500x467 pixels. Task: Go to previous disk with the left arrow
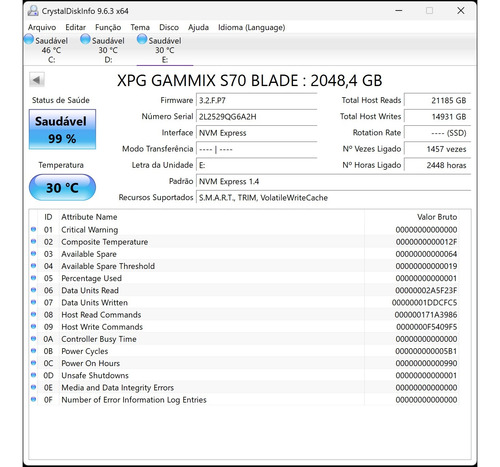tap(36, 80)
